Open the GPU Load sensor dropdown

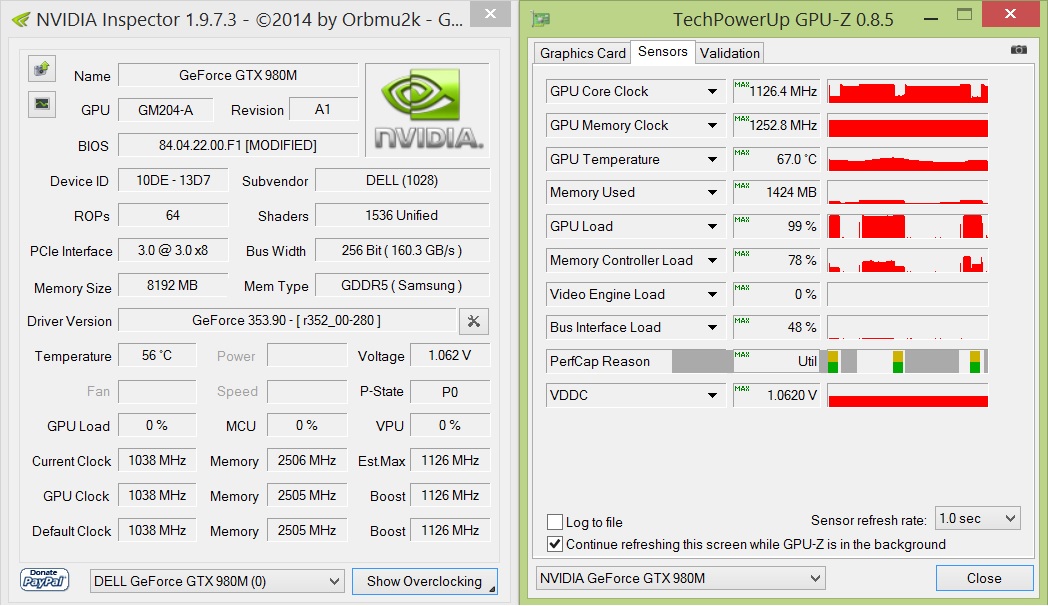[712, 226]
